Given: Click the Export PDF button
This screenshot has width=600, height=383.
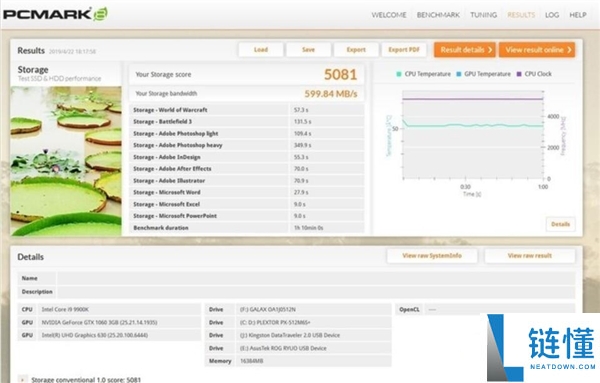Looking at the screenshot, I should [404, 50].
